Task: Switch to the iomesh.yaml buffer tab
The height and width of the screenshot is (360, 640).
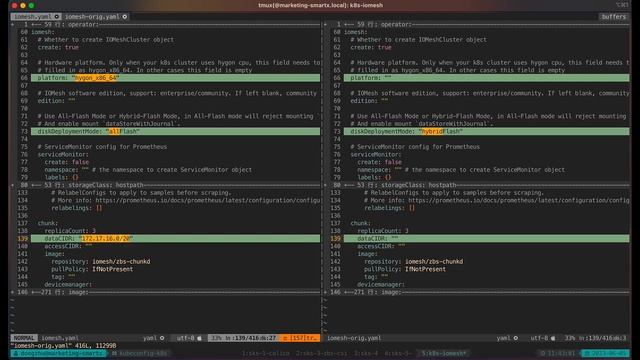Action: click(36, 17)
